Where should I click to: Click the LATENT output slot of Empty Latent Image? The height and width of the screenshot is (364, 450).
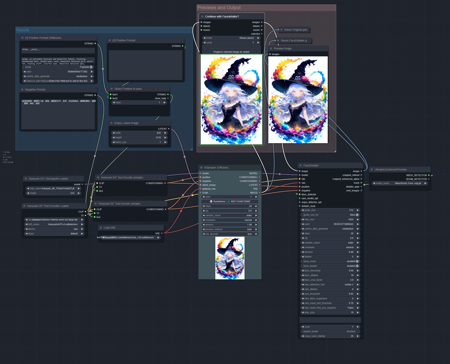pyautogui.click(x=169, y=129)
